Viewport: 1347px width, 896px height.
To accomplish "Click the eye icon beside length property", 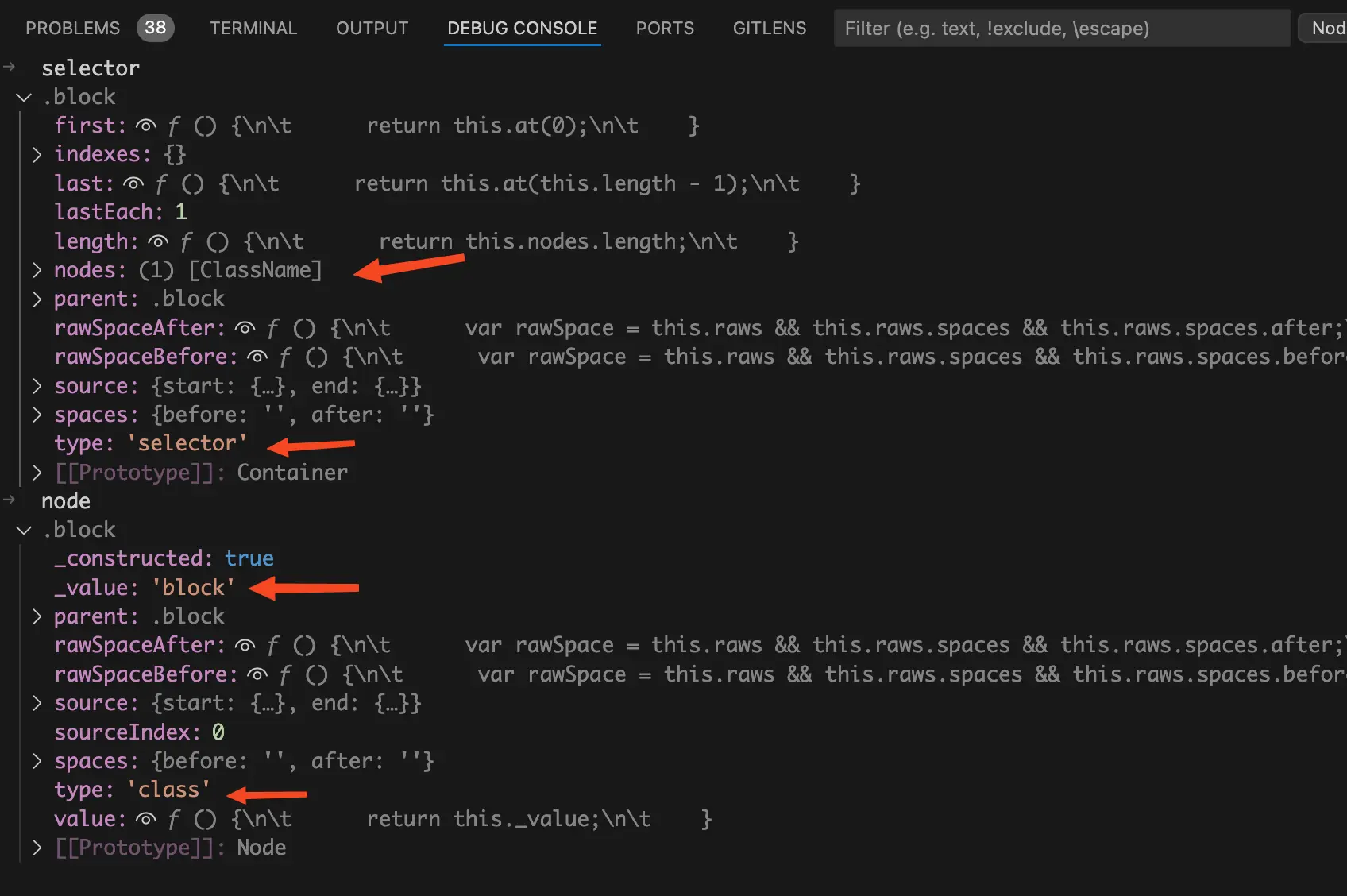I will point(158,241).
